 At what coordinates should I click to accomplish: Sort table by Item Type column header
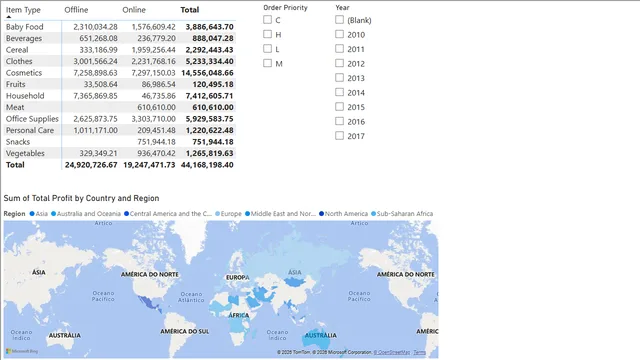[x=23, y=10]
